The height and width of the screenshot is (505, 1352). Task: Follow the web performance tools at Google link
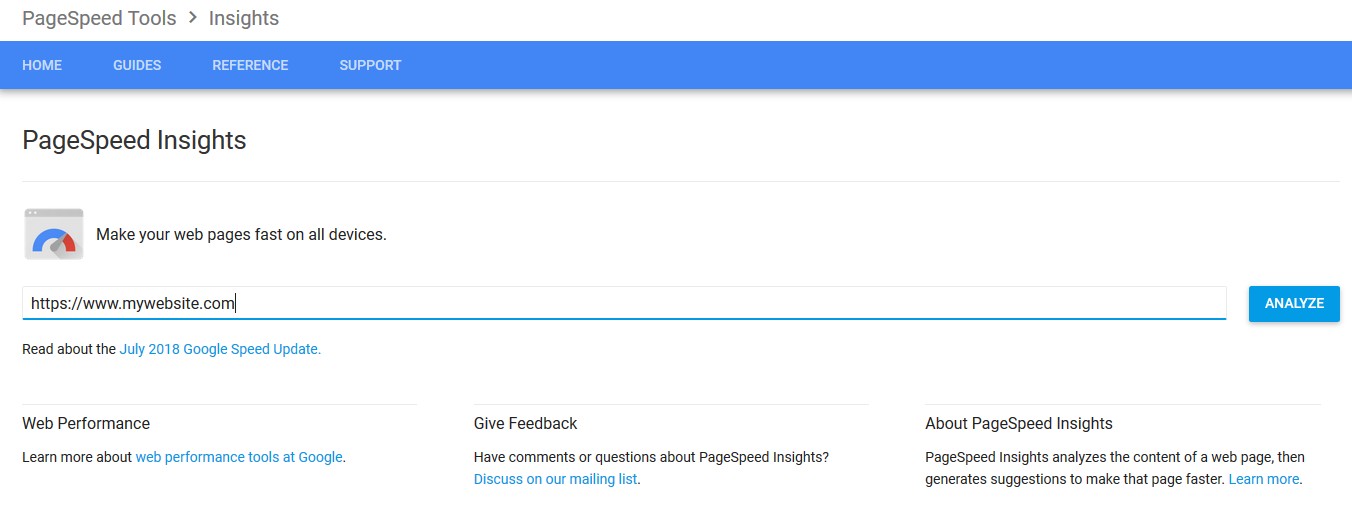click(x=239, y=457)
